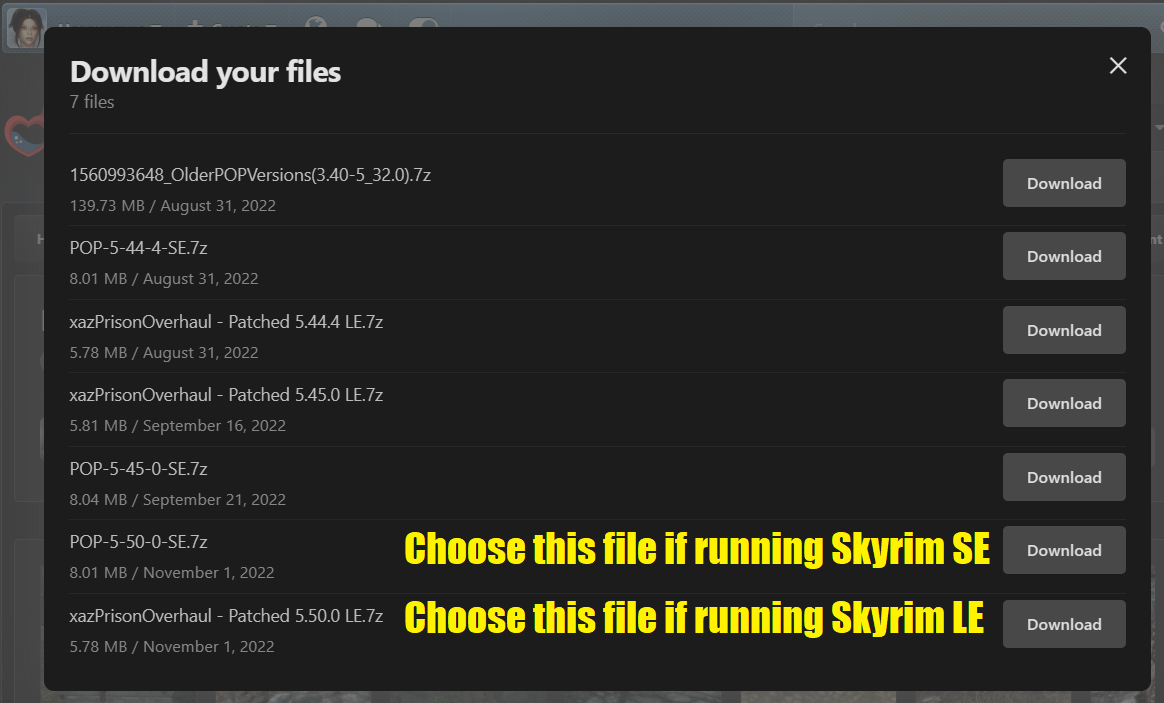This screenshot has height=703, width=1164.
Task: Click '5.78 MB / August 31, 2022' details
Action: pos(164,353)
